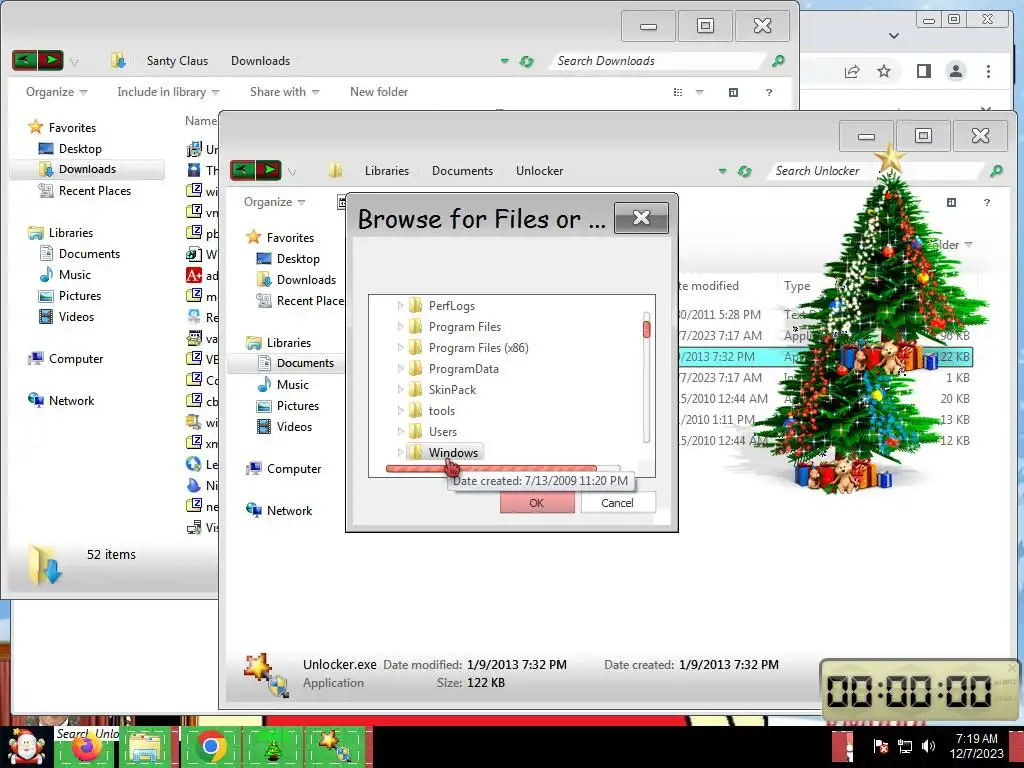Select Pictures library in Unlocker window
Viewport: 1024px width, 768px height.
click(x=297, y=406)
